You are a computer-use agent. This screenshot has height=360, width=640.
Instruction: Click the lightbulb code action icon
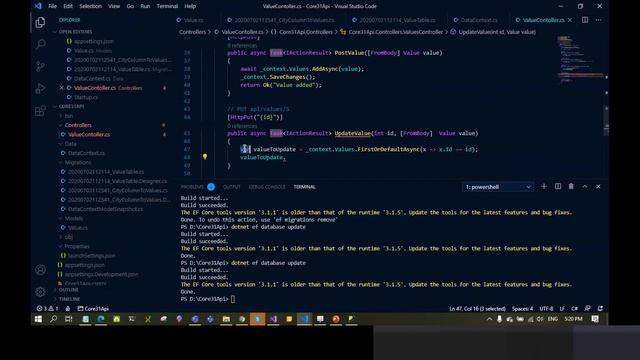(x=205, y=157)
